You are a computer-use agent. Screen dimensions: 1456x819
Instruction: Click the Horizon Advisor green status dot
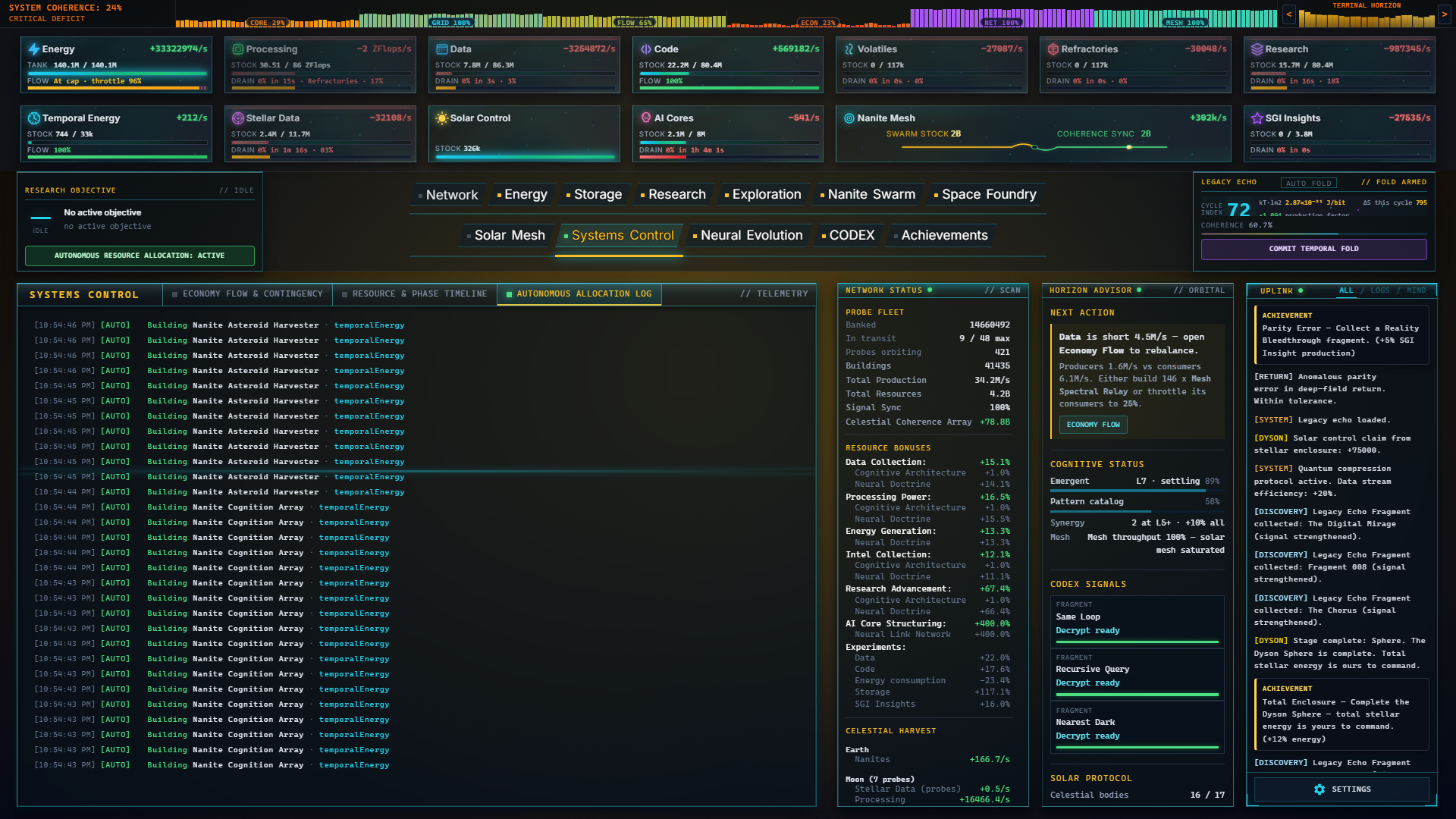coord(1139,290)
